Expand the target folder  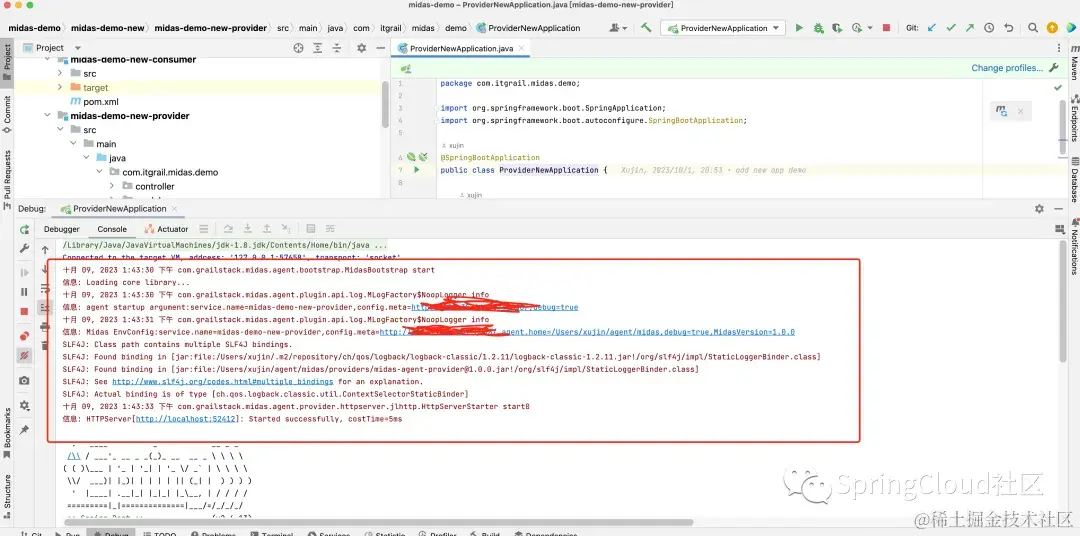(x=60, y=87)
